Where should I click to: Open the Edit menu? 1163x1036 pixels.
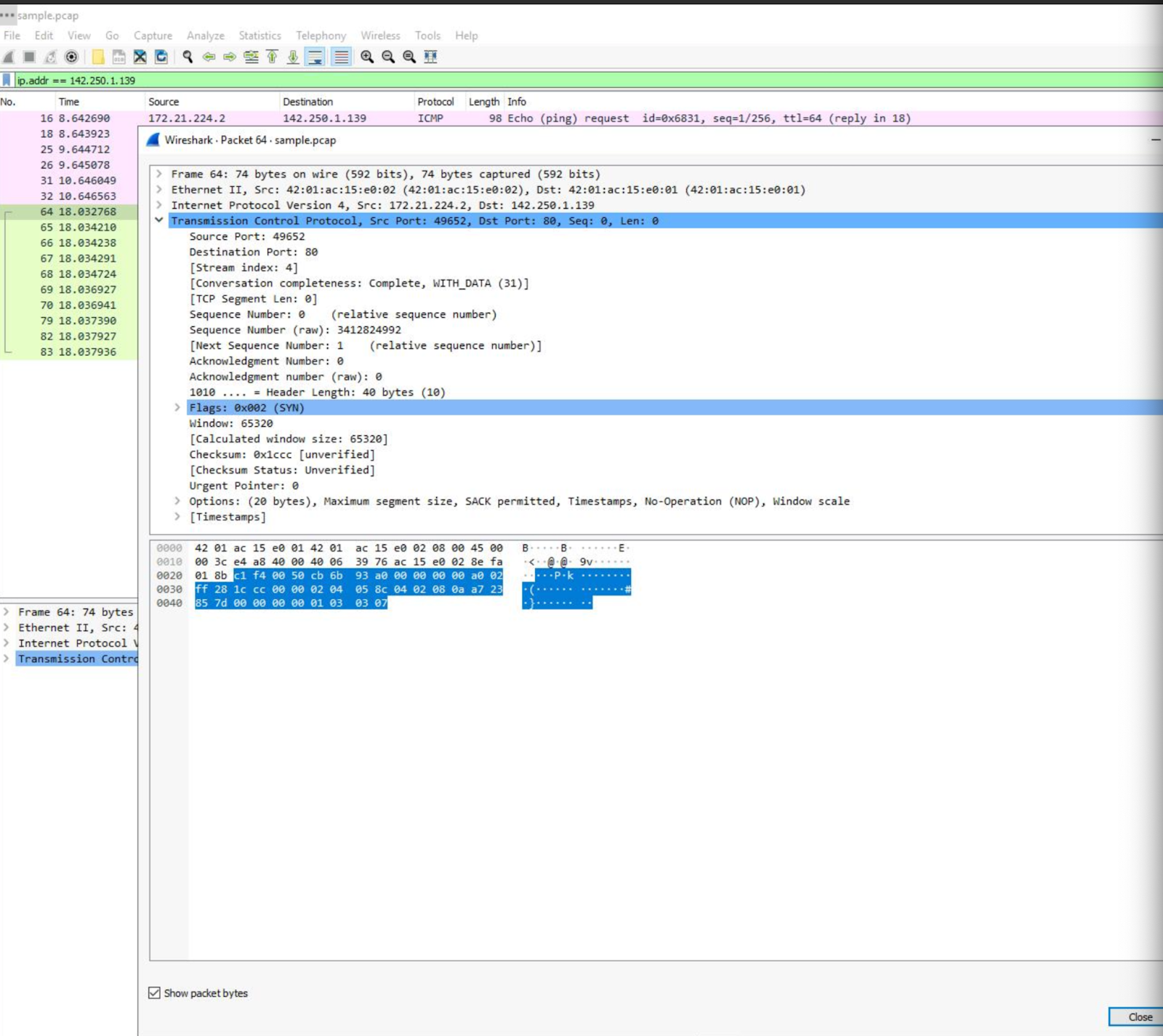[x=44, y=36]
